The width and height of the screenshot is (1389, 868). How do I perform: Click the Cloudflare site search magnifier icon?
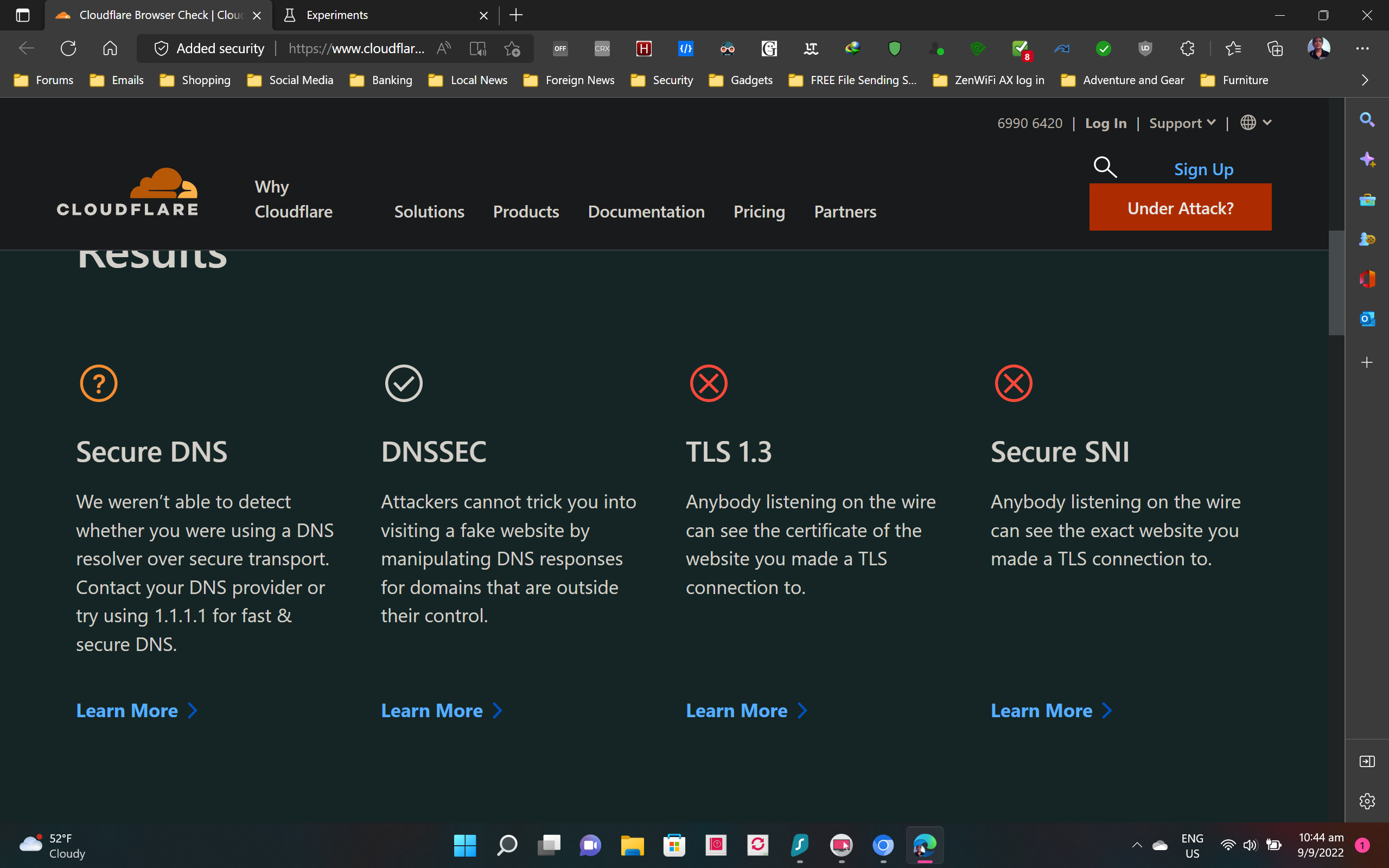coord(1104,167)
